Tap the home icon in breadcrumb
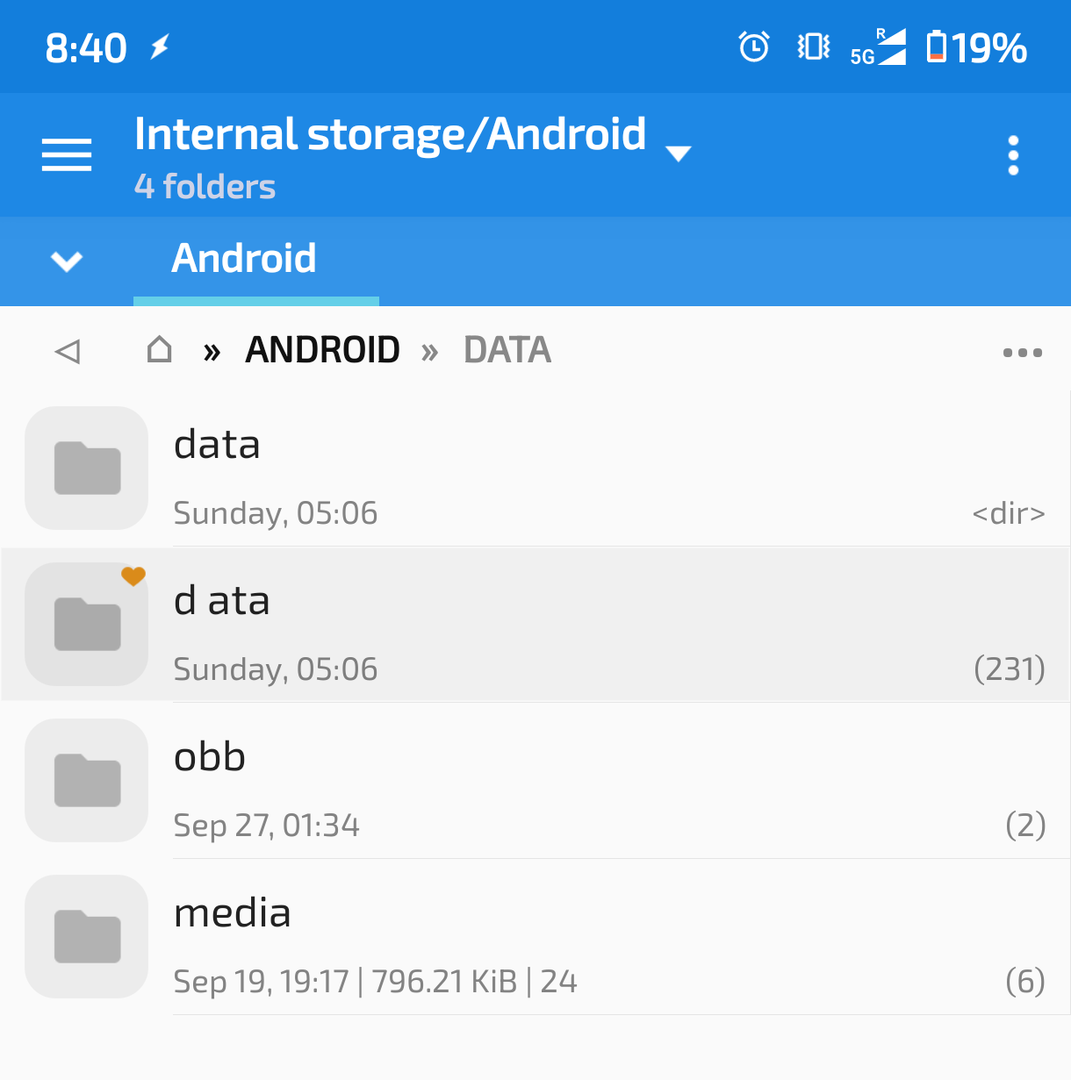The image size is (1071, 1080). pyautogui.click(x=159, y=350)
